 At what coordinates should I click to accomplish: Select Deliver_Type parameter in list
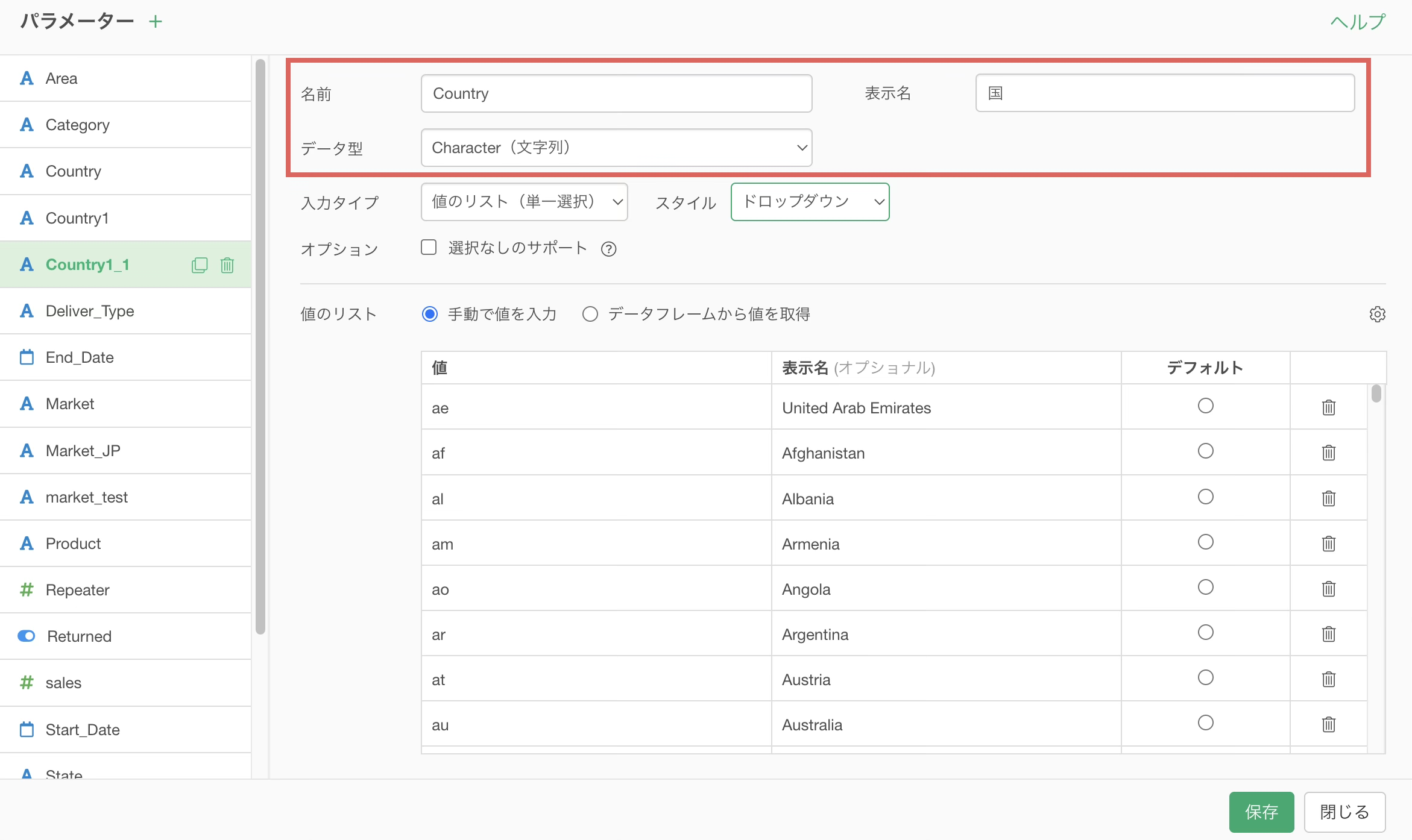125,311
